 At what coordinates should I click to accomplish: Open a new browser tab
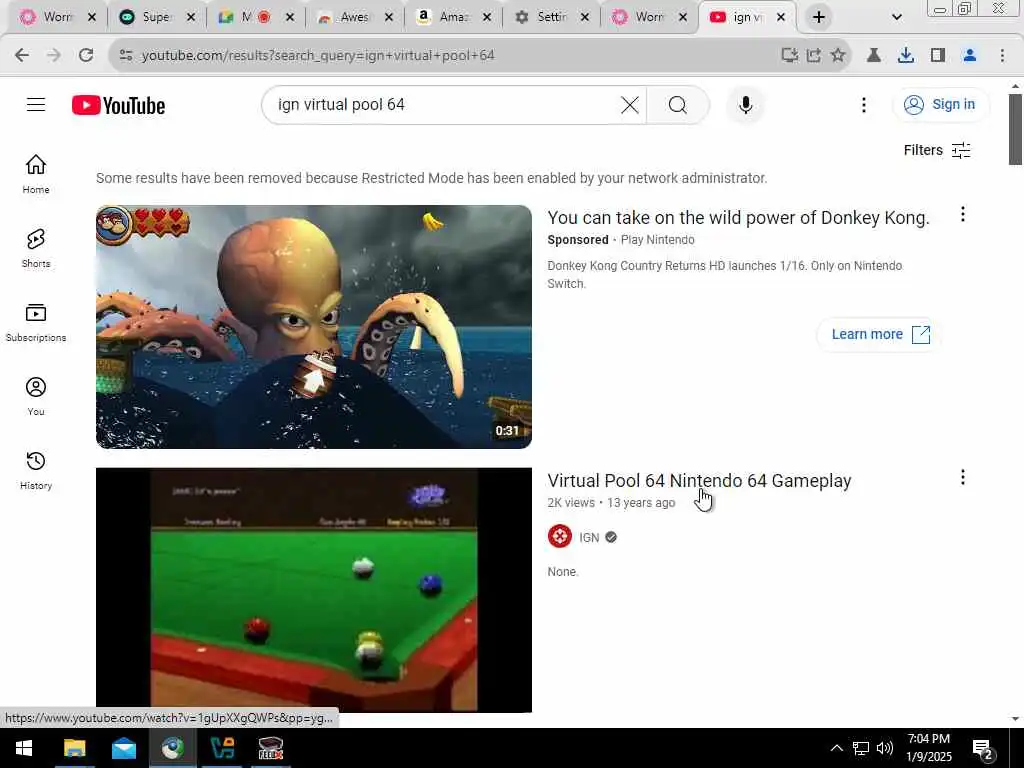click(818, 17)
